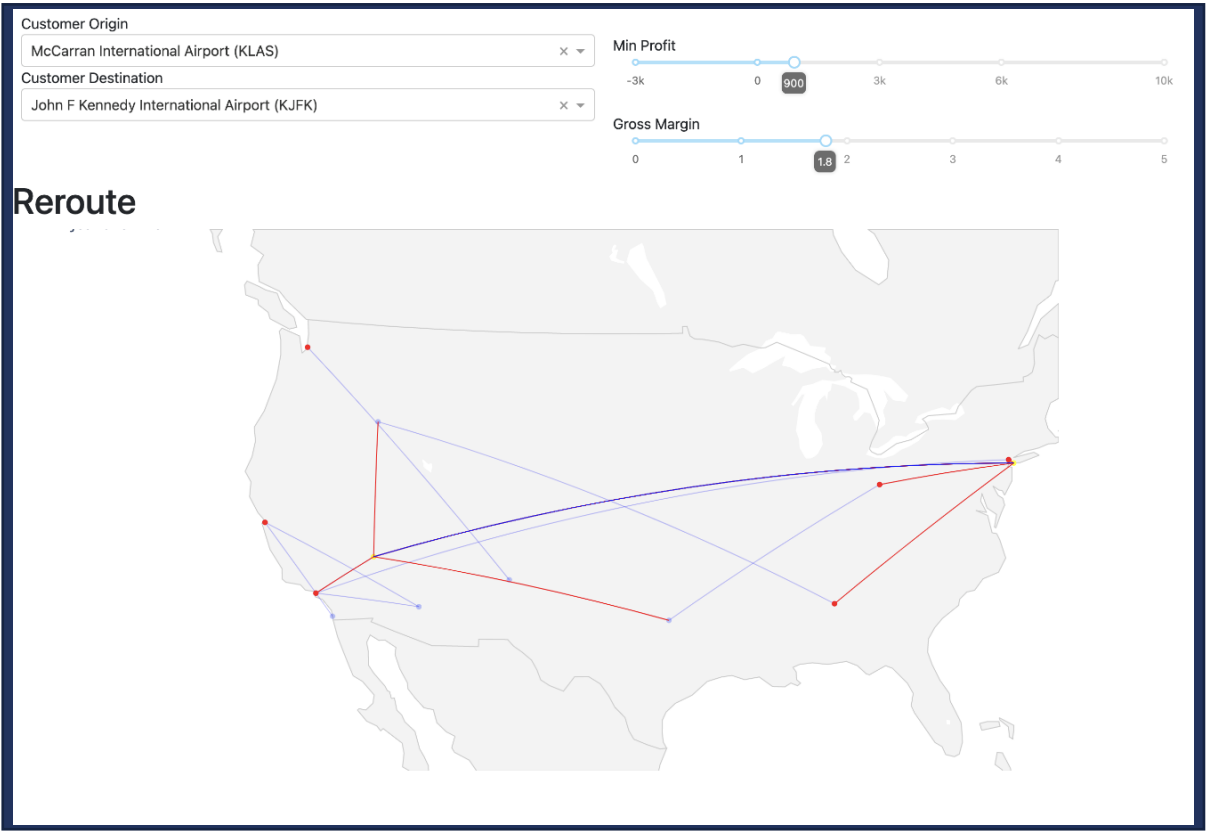The height and width of the screenshot is (834, 1208).
Task: Set Gross Margin to the 3 mark
Action: click(x=952, y=141)
